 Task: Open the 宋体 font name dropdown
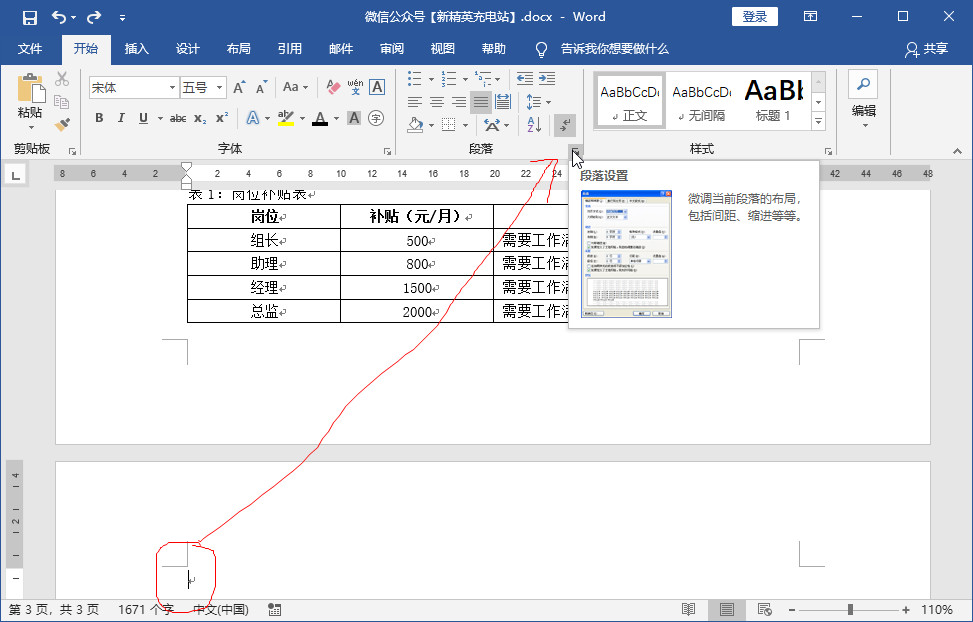click(172, 88)
